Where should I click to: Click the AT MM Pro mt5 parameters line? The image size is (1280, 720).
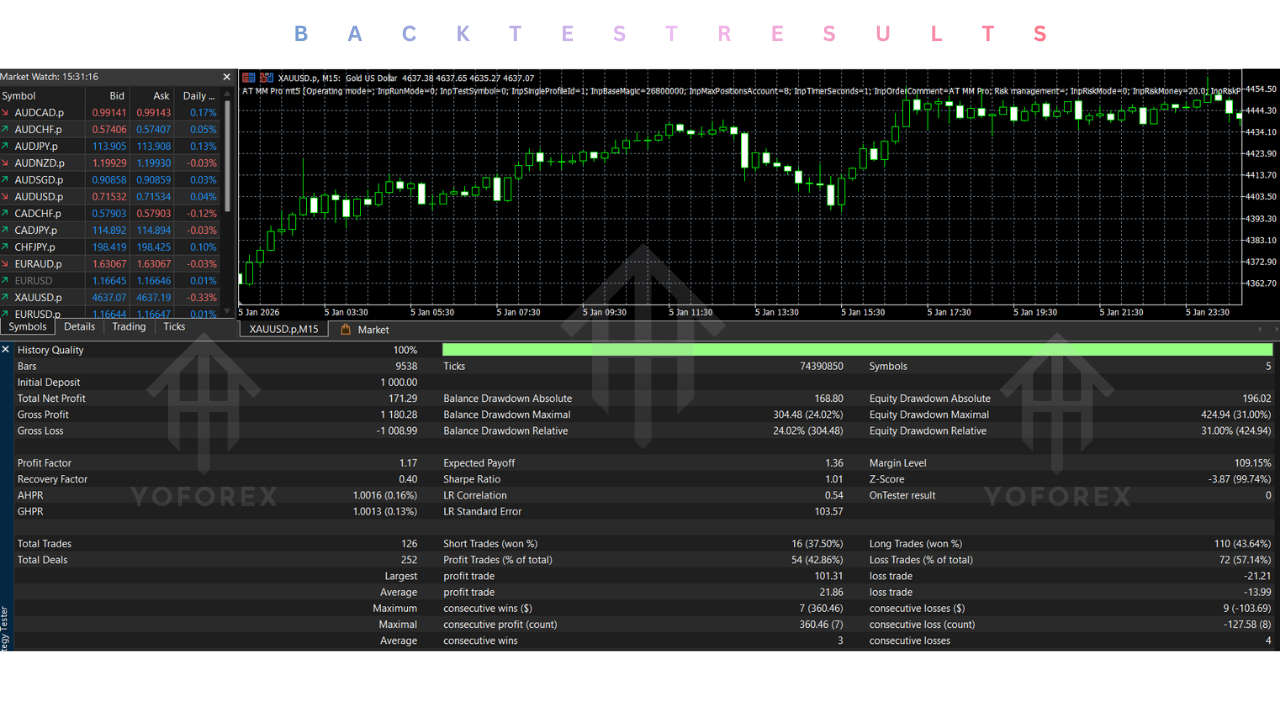point(741,91)
